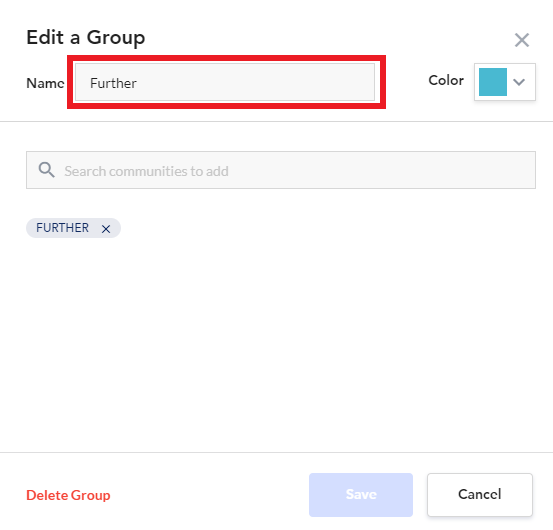Click the Search communities placeholder text
Screen dimensions: 553x530
pos(146,171)
